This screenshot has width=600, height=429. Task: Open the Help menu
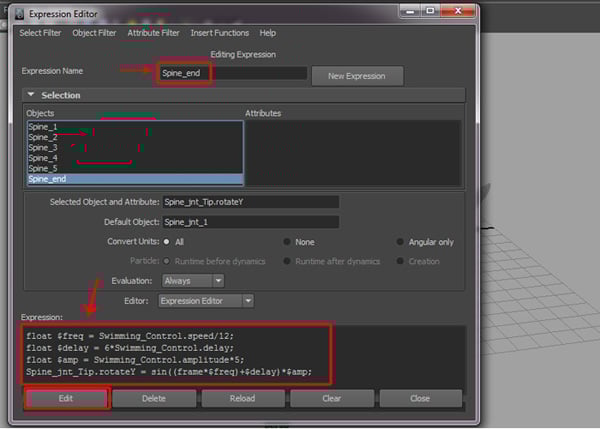pyautogui.click(x=267, y=33)
